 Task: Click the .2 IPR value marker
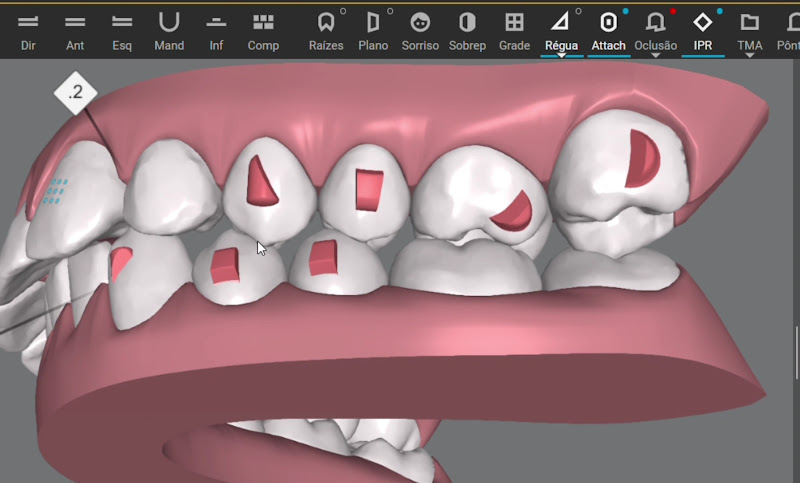click(x=75, y=93)
